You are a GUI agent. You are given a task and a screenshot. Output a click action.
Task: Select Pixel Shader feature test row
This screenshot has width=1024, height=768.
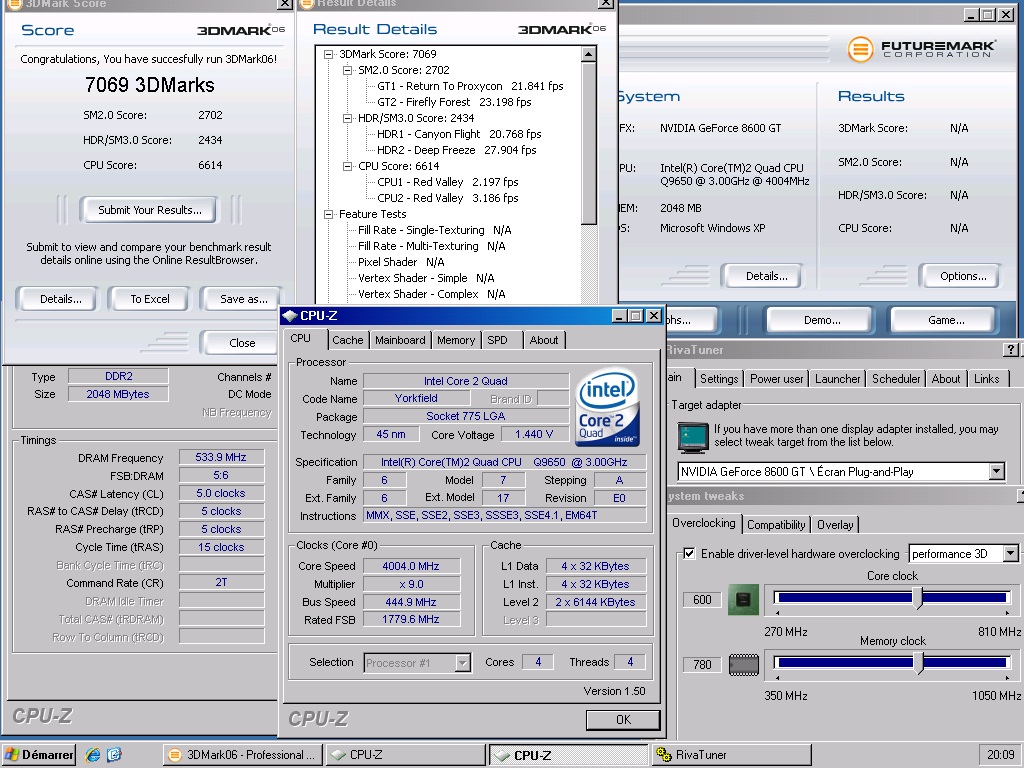tap(400, 262)
